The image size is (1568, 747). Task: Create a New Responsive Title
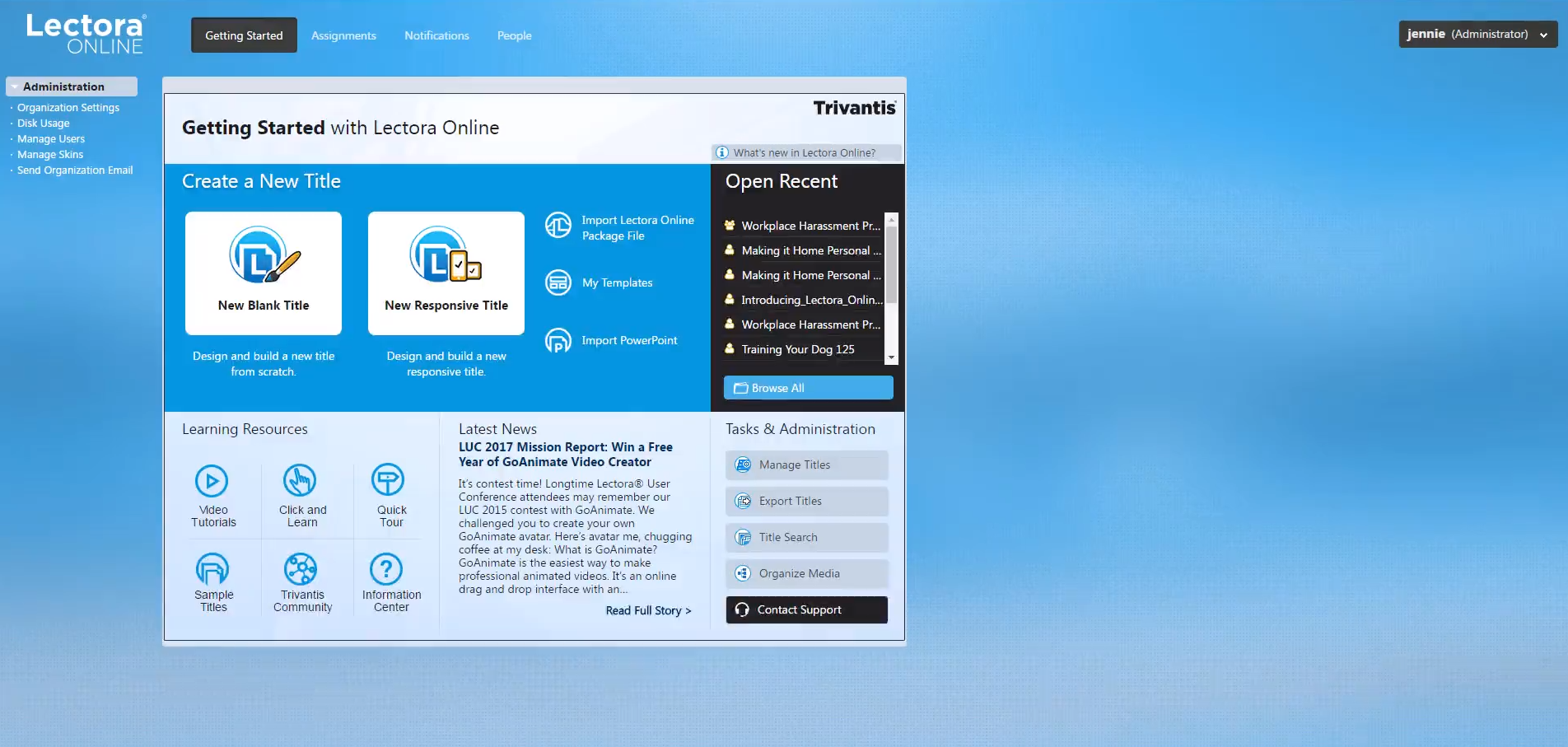(446, 273)
